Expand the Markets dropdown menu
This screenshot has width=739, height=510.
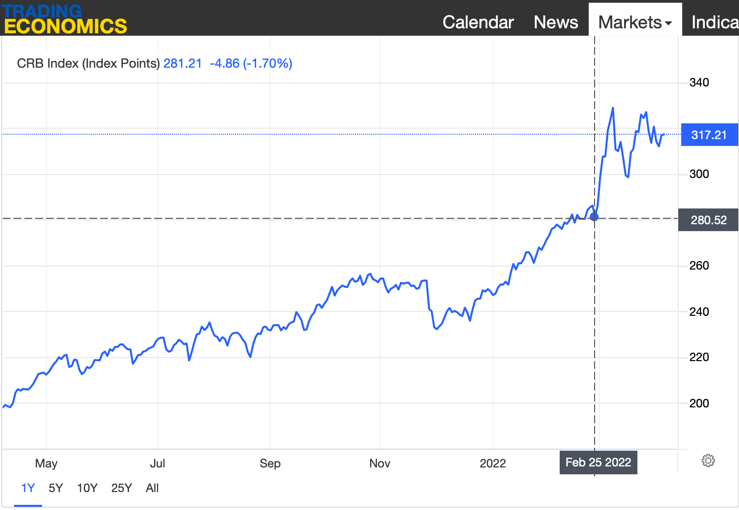tap(634, 22)
